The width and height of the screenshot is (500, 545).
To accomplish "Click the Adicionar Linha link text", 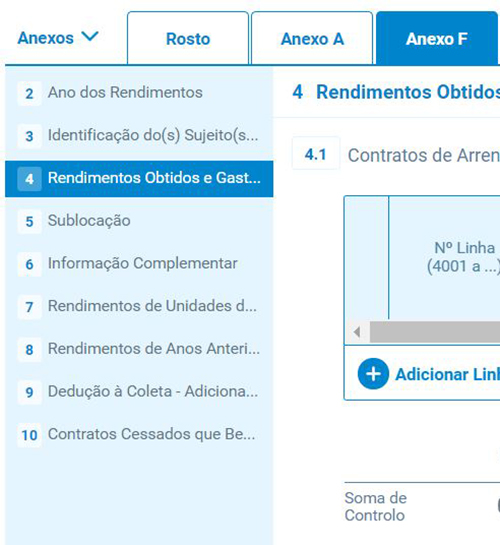I will coord(448,374).
